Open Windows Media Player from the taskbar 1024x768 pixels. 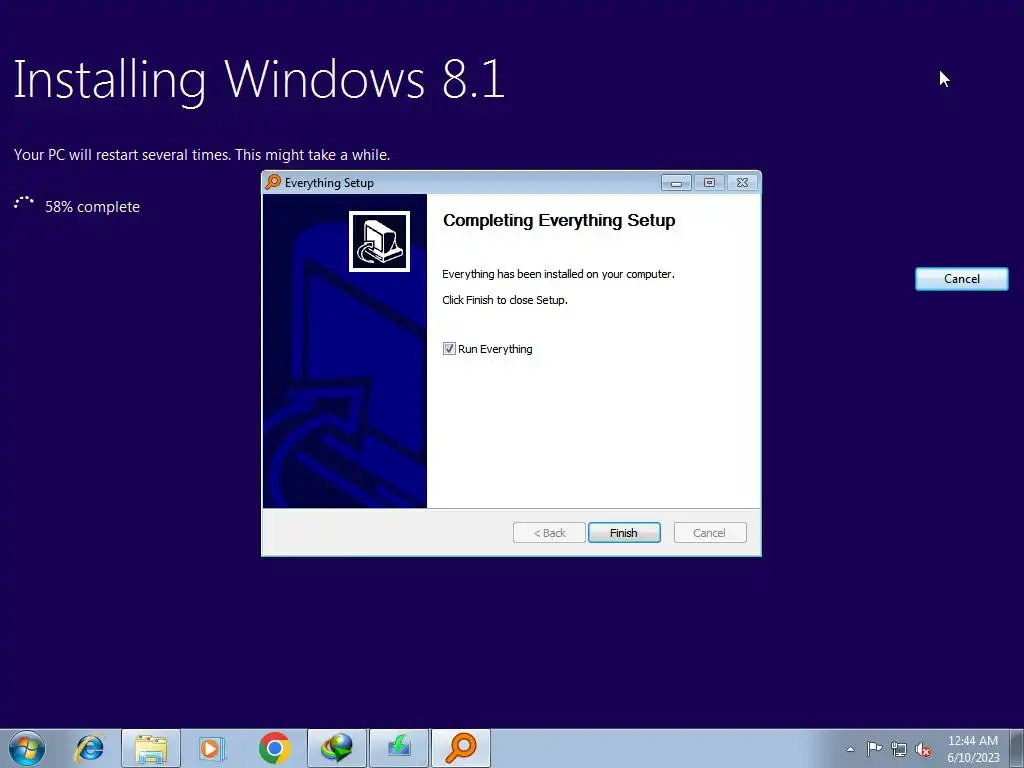click(211, 748)
